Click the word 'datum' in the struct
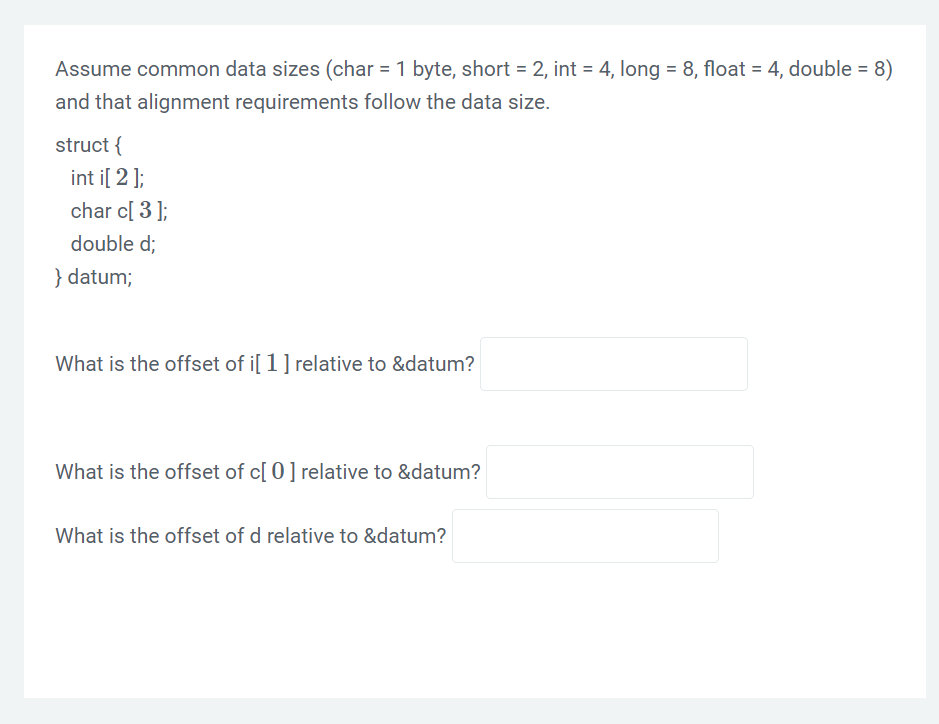The height and width of the screenshot is (724, 939). coord(98,277)
